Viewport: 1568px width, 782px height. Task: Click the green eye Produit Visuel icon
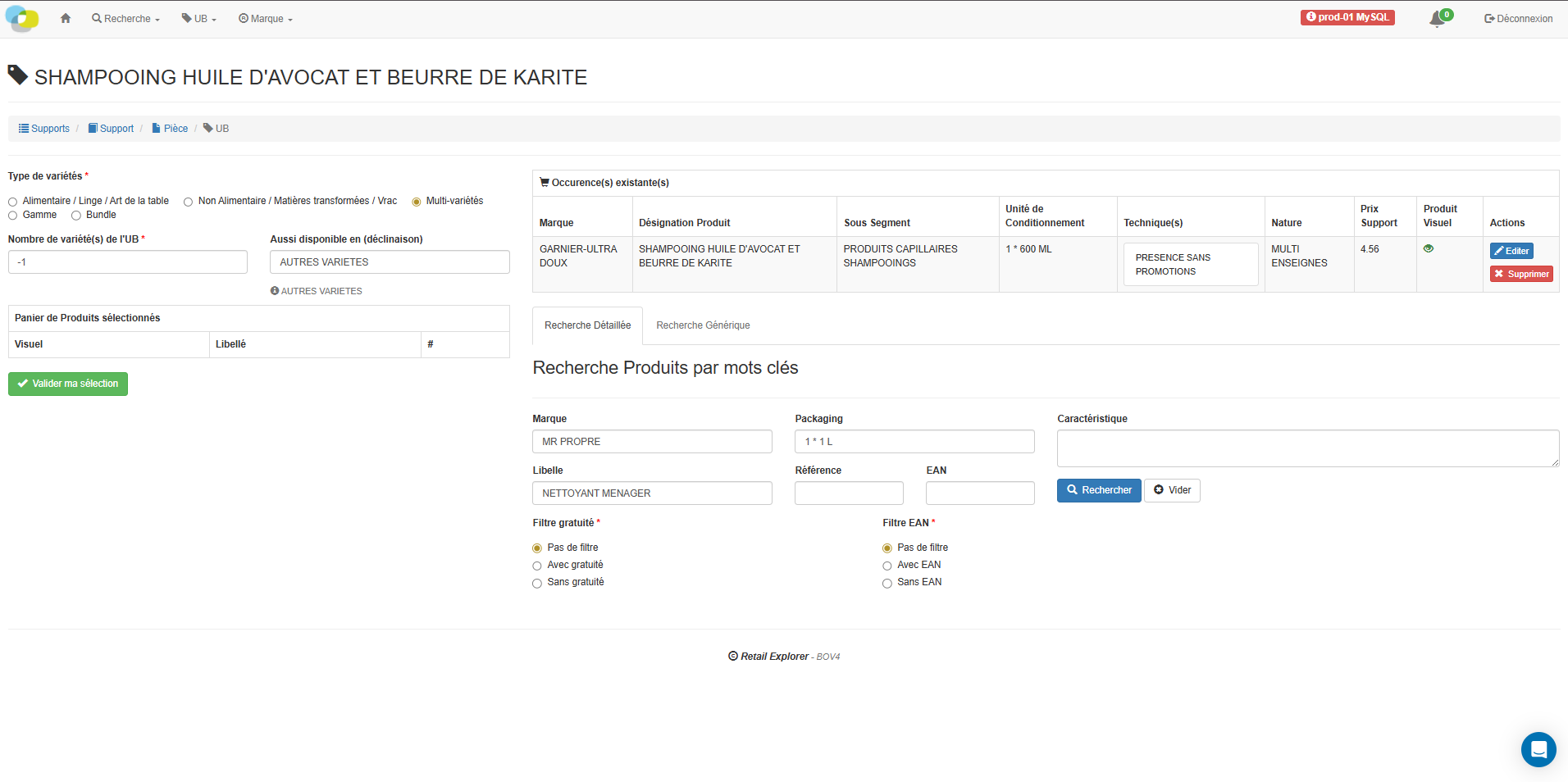(1429, 249)
